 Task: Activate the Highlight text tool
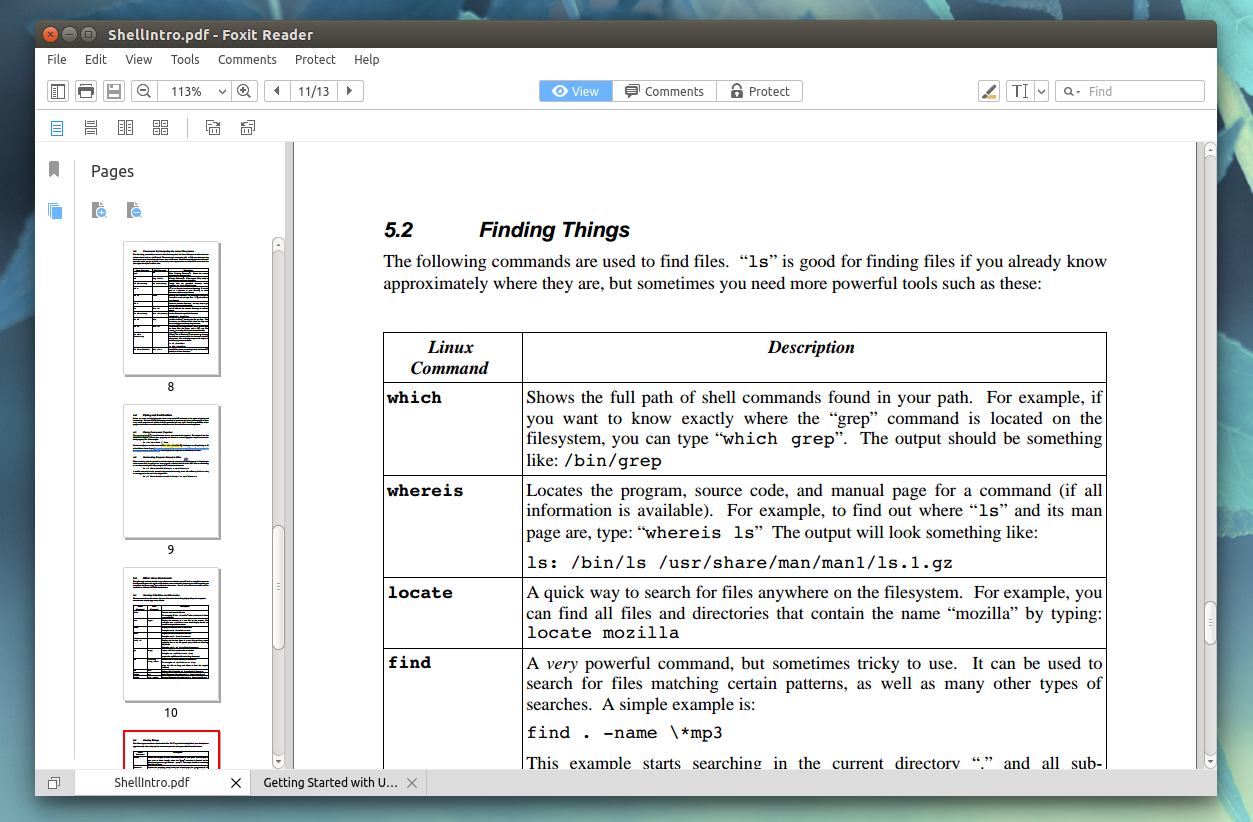coord(988,91)
